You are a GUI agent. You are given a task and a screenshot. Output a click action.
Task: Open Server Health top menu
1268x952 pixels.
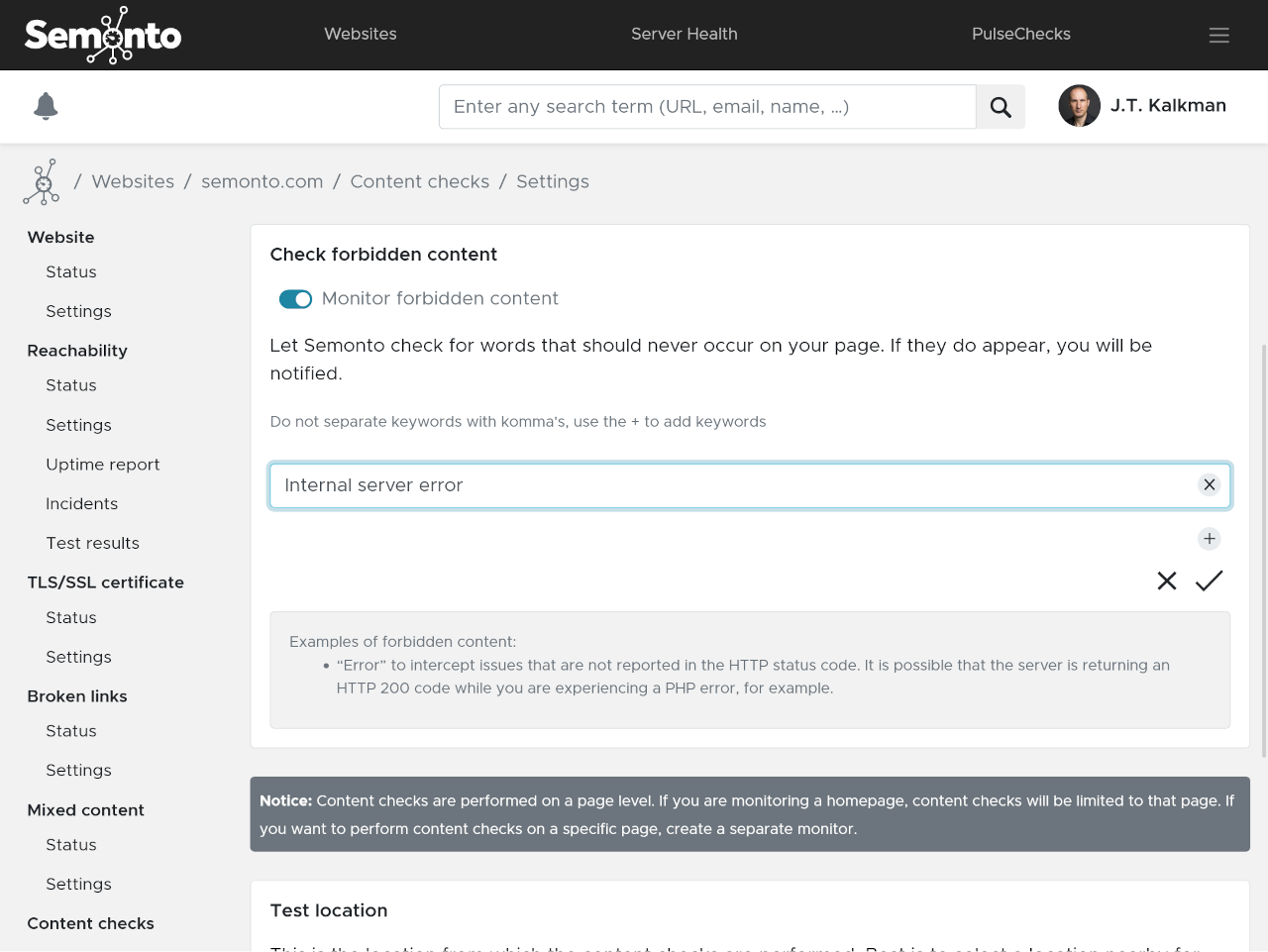[x=685, y=34]
